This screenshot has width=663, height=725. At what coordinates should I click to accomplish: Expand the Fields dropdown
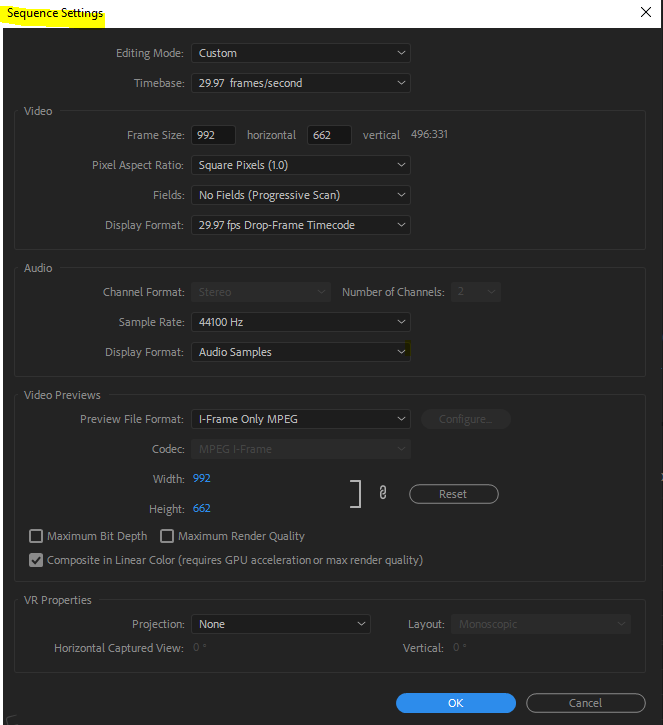point(300,195)
